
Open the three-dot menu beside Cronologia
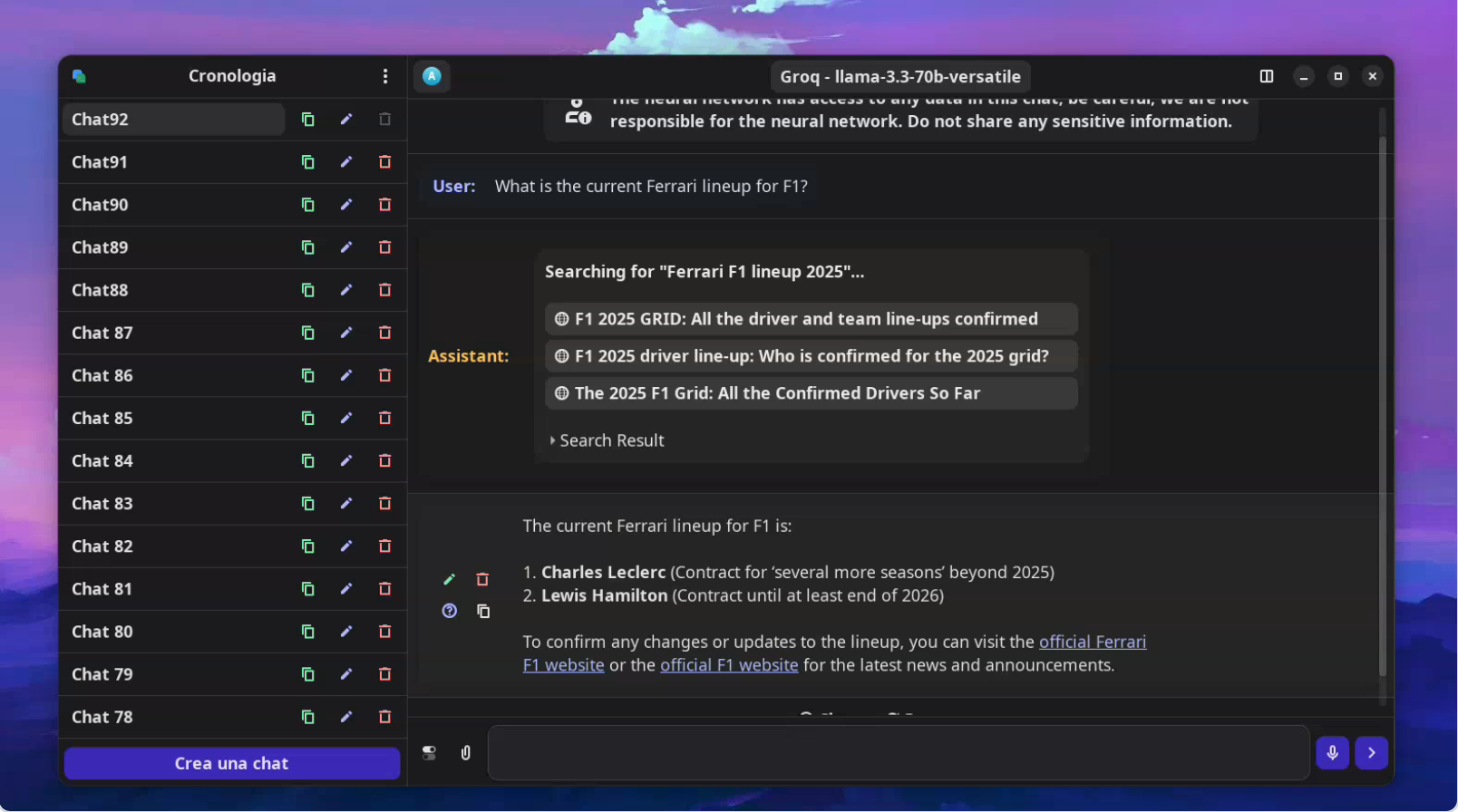pyautogui.click(x=385, y=76)
